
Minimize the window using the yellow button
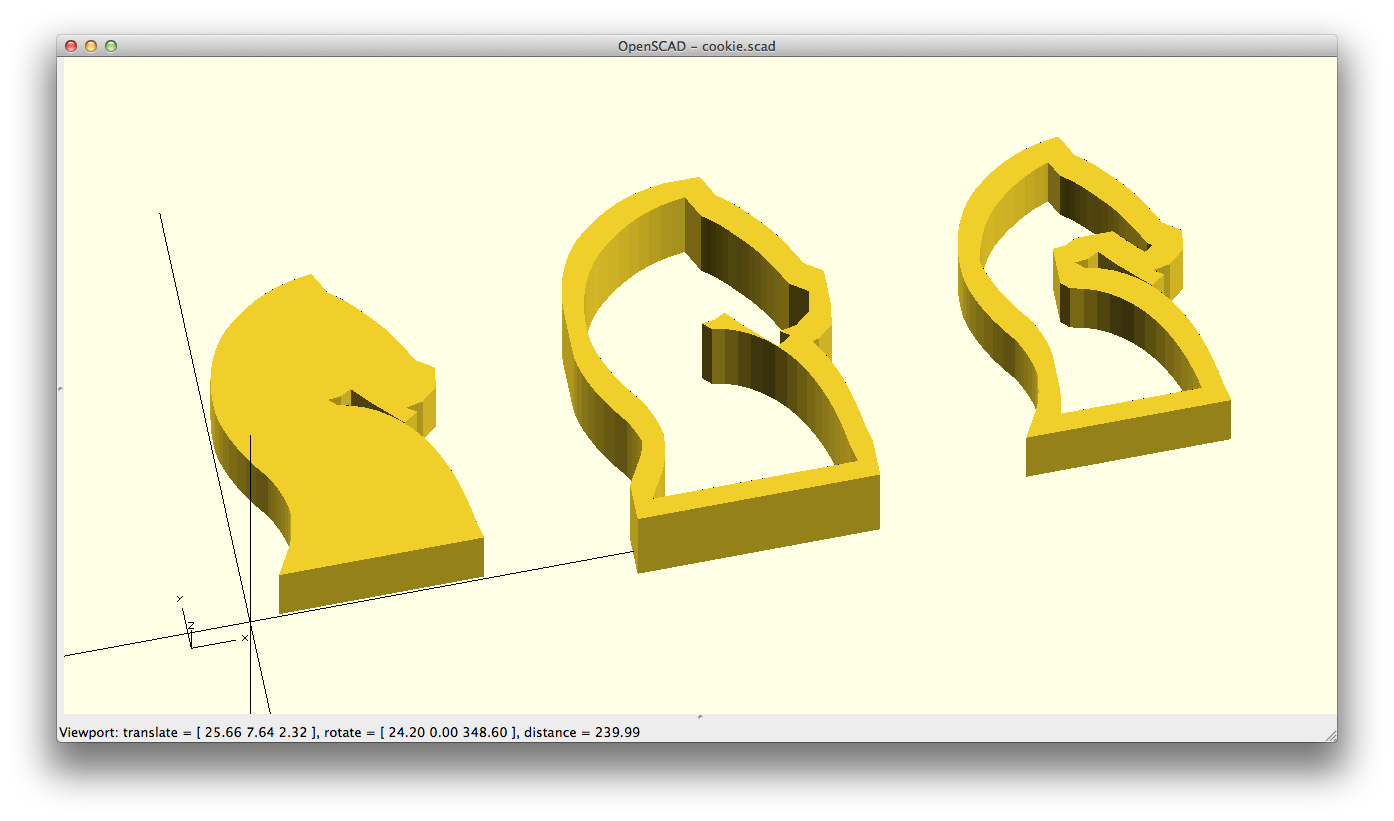click(x=91, y=46)
